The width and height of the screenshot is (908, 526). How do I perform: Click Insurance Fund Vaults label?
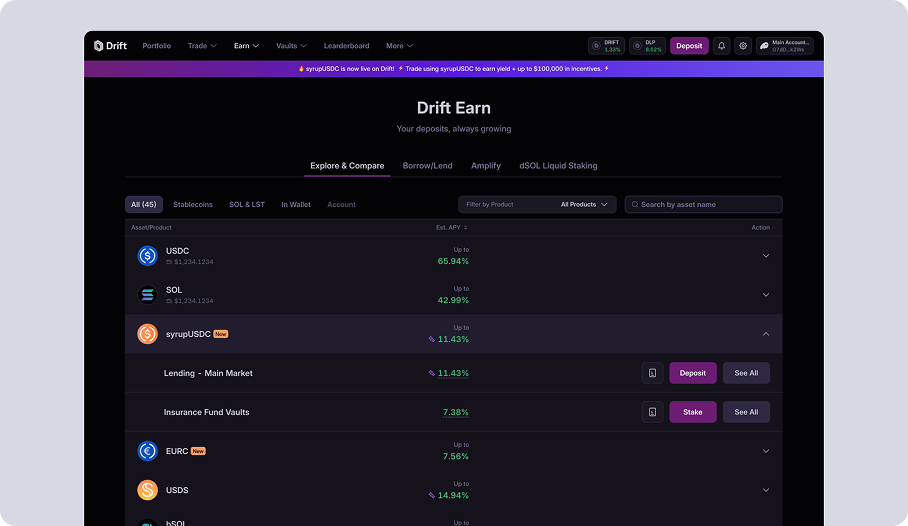click(206, 412)
